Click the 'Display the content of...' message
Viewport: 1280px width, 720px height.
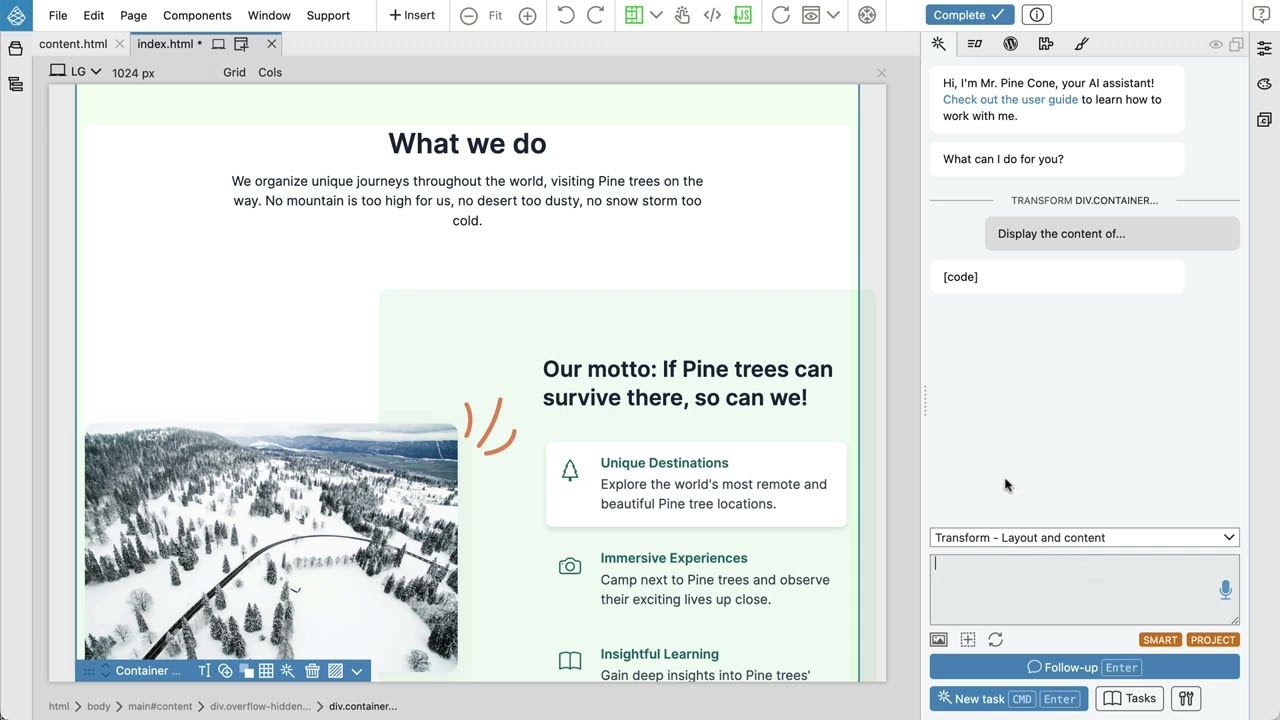(x=1112, y=234)
